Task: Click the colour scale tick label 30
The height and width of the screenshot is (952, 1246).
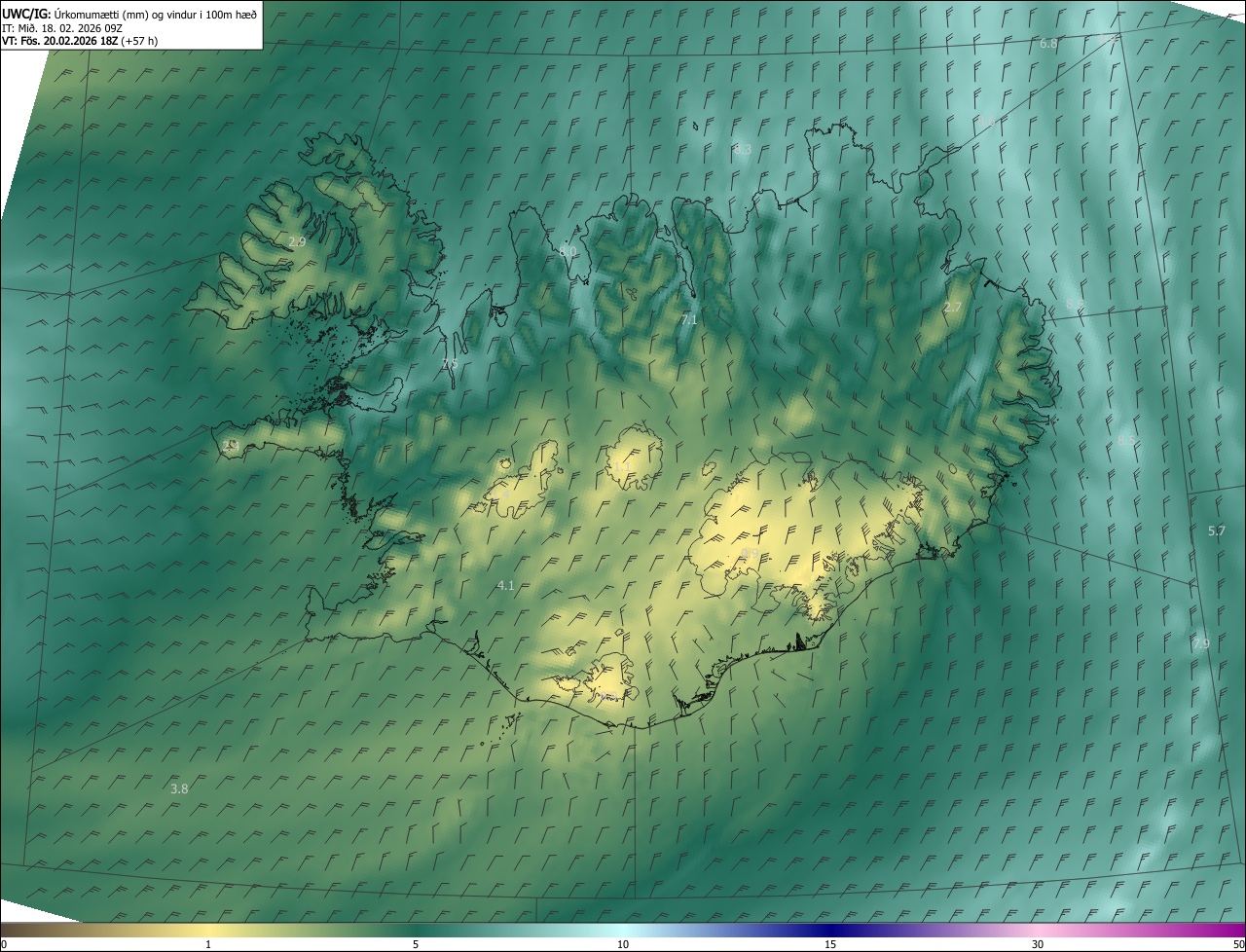Action: 1038,944
